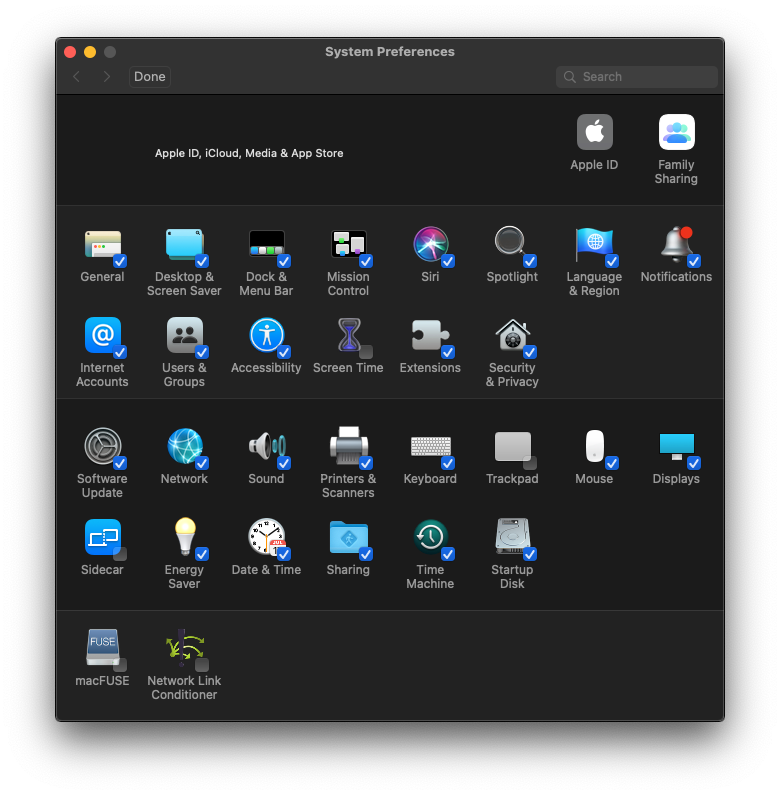Image resolution: width=780 pixels, height=795 pixels.
Task: Enable the Sidecar checkbox
Action: coord(120,554)
